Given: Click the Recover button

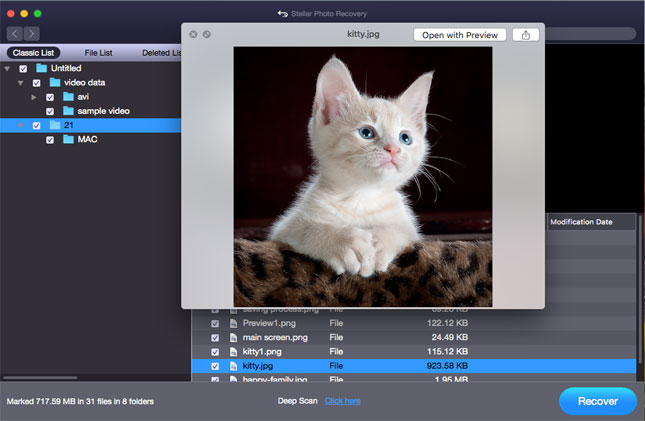Looking at the screenshot, I should tap(598, 401).
